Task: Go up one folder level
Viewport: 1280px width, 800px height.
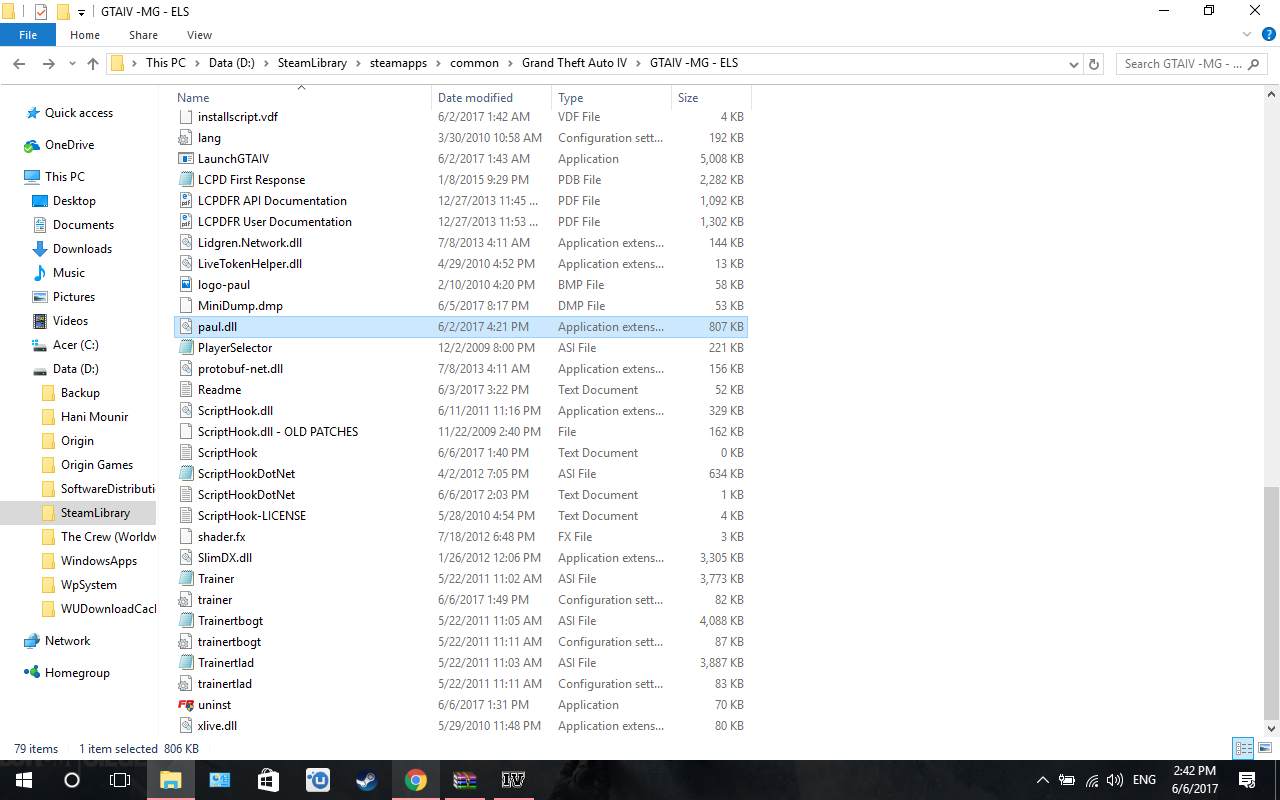Action: point(93,64)
